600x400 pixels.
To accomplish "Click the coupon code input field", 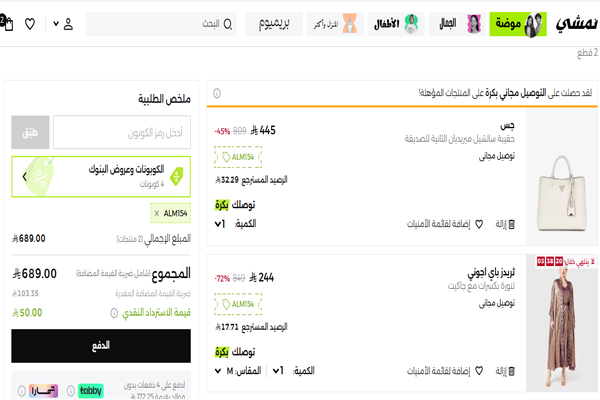I will (122, 132).
